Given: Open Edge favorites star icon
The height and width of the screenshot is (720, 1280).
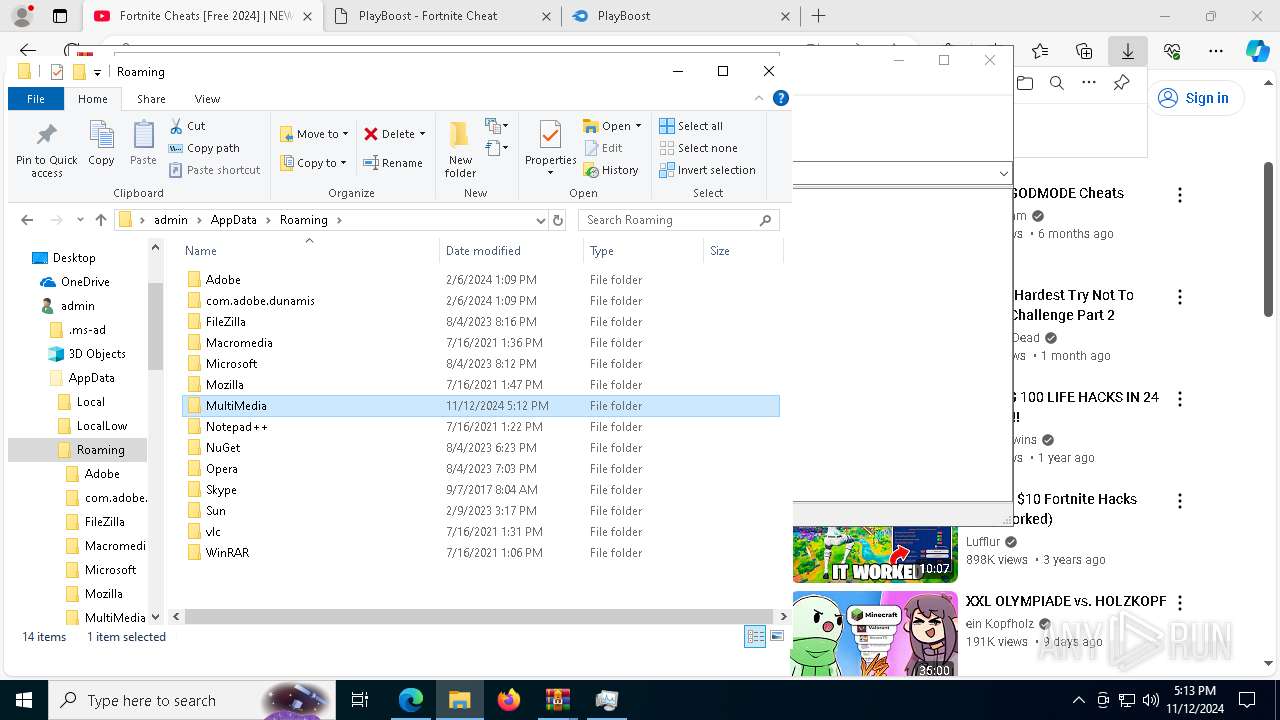Looking at the screenshot, I should tap(1040, 51).
